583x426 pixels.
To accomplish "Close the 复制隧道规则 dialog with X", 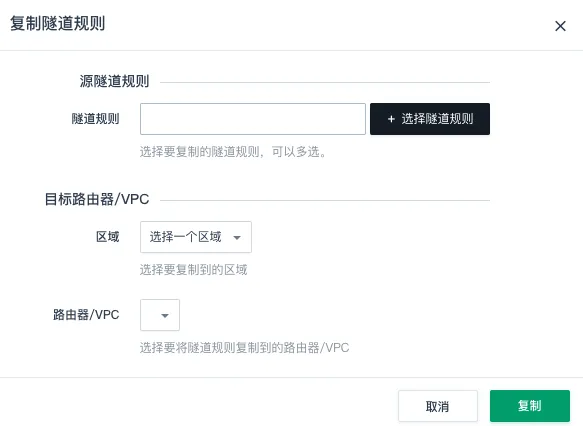I will coord(560,26).
